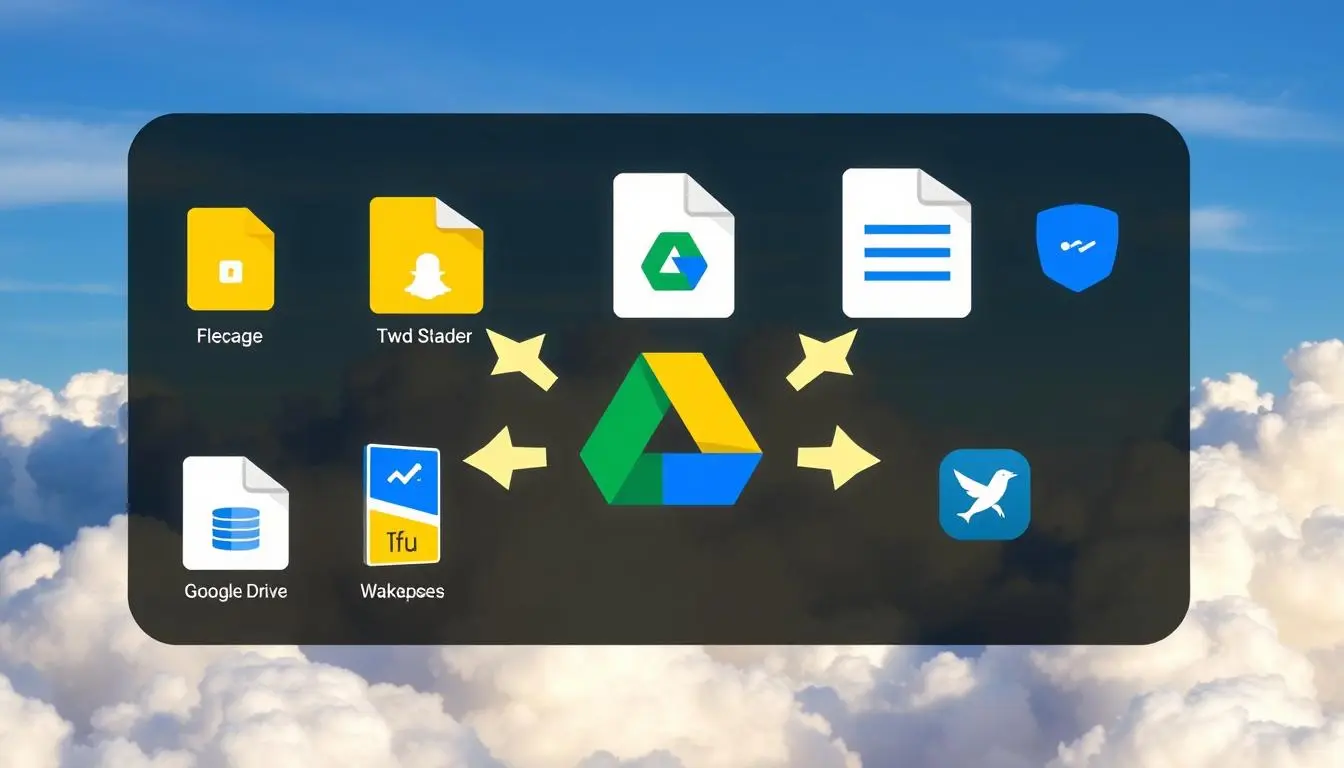
Task: Select the yellow ghost file icon
Action: [x=426, y=256]
